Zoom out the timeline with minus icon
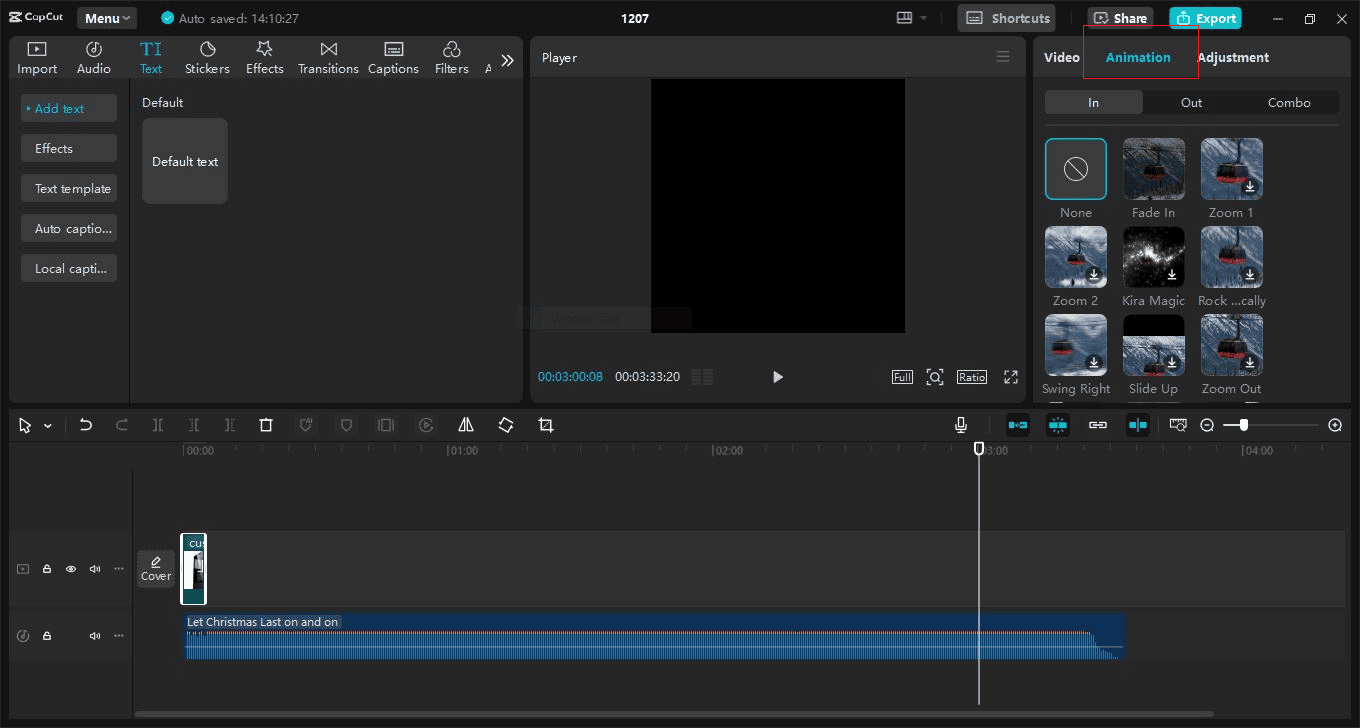Screen dimensions: 1360x728 click(1207, 425)
